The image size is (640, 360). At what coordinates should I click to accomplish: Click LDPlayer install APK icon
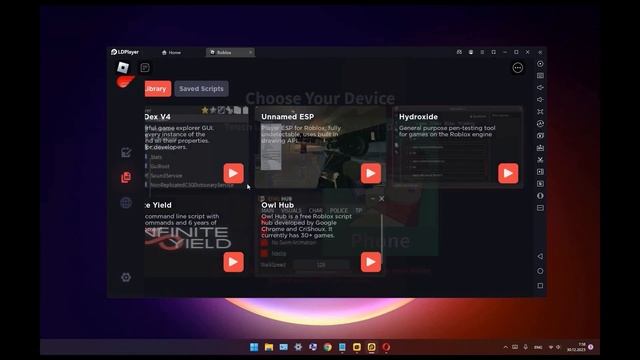[540, 148]
